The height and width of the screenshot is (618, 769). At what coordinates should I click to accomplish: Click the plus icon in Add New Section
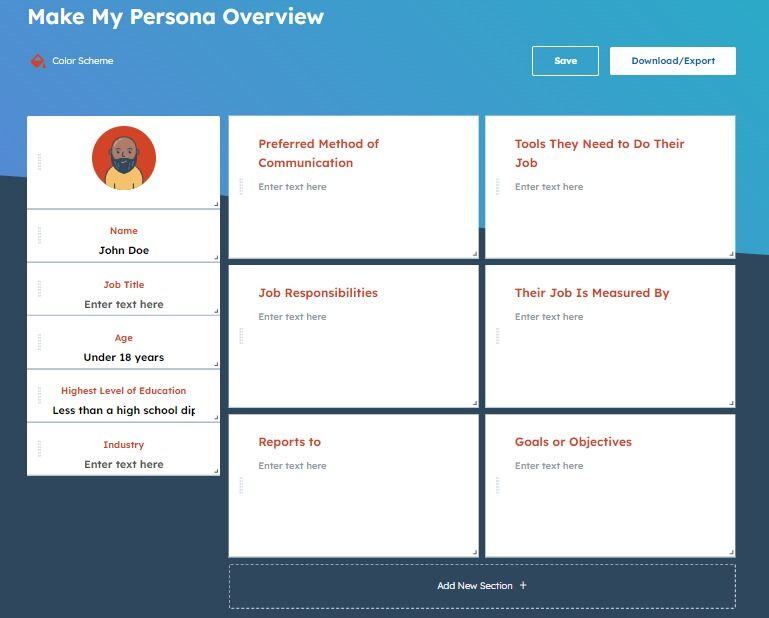(523, 586)
